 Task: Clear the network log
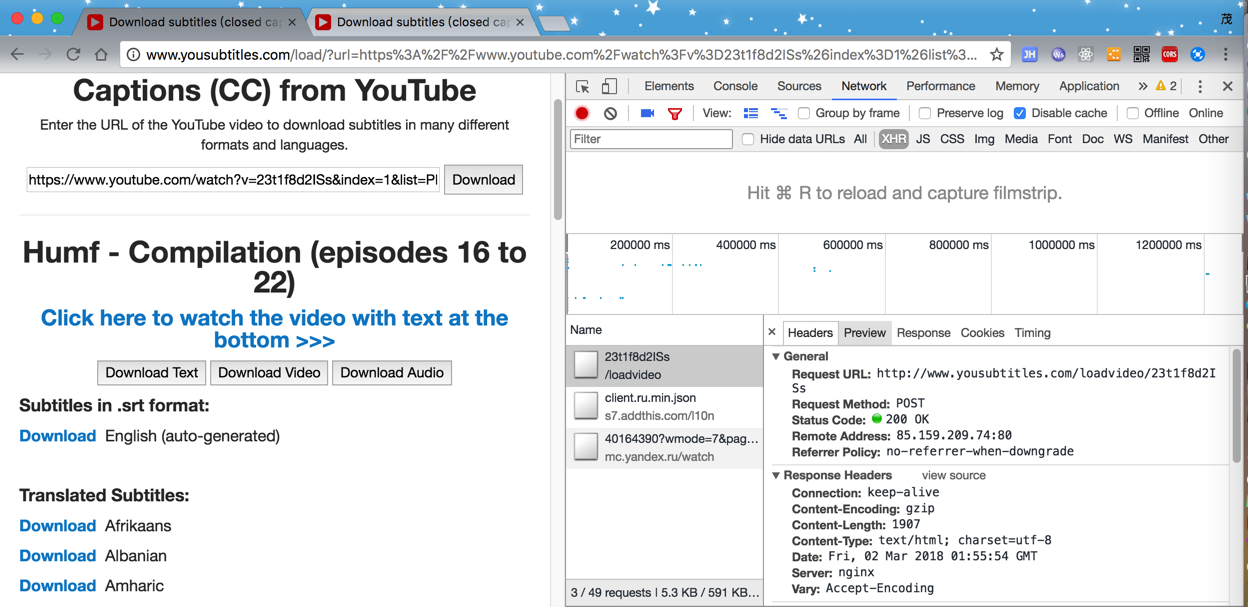(610, 114)
